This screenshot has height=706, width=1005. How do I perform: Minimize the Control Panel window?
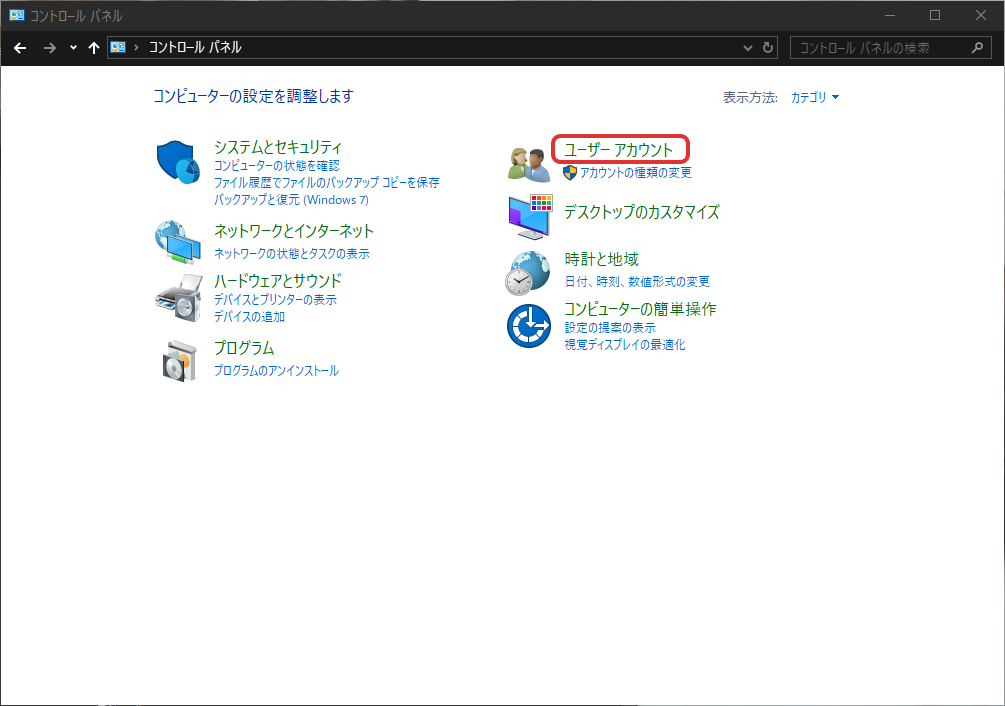pyautogui.click(x=890, y=15)
